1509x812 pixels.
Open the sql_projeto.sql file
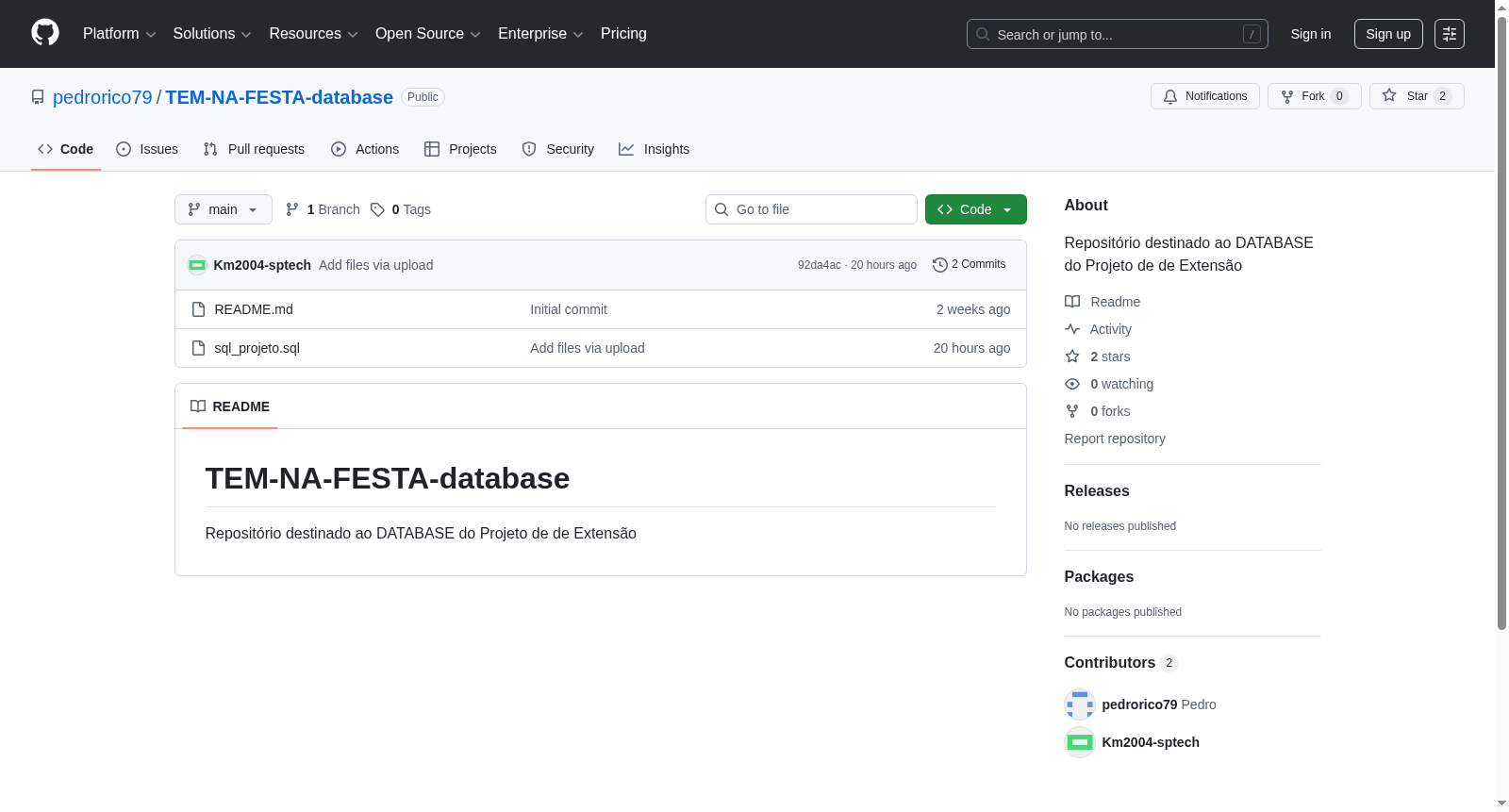257,348
